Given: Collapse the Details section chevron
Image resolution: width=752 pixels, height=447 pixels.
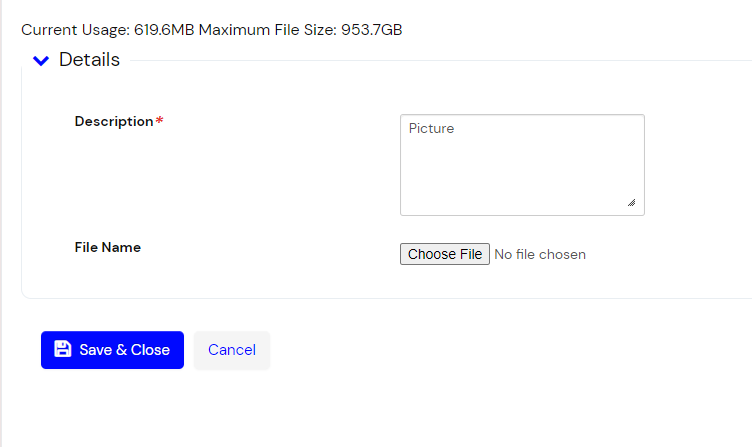Looking at the screenshot, I should pos(40,61).
